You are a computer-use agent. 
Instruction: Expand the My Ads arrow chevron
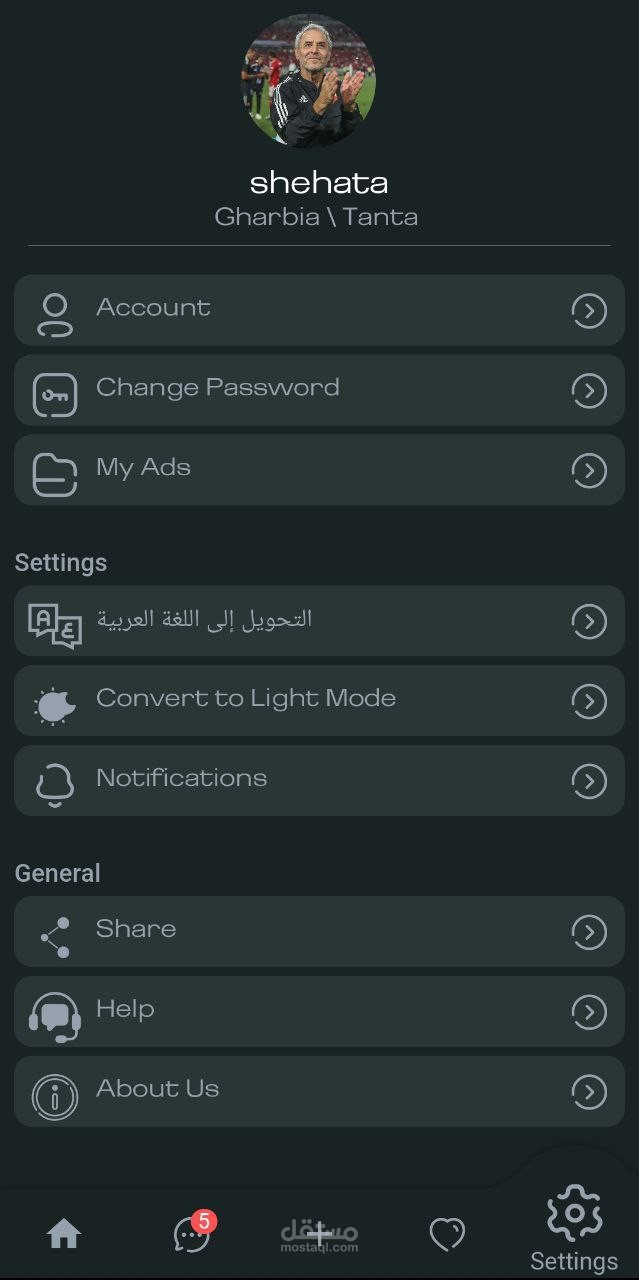pyautogui.click(x=589, y=470)
